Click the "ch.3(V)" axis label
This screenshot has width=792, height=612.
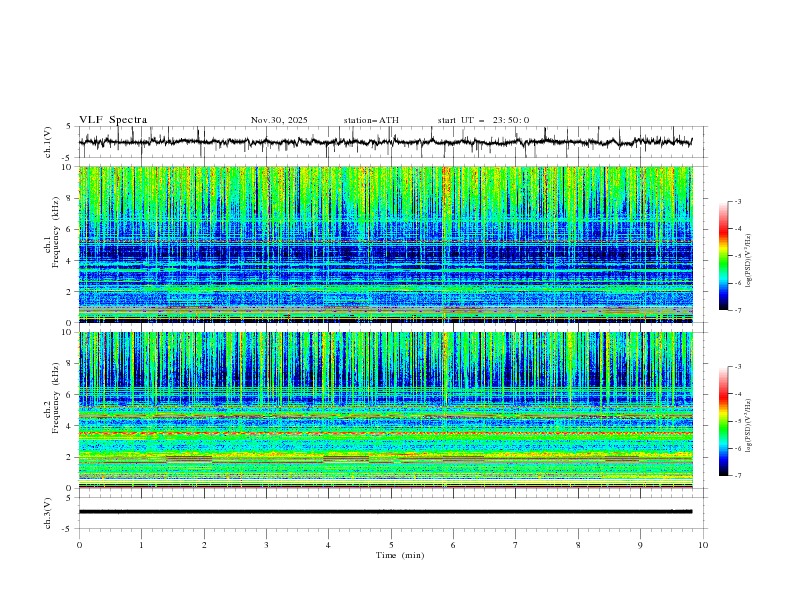[48, 513]
